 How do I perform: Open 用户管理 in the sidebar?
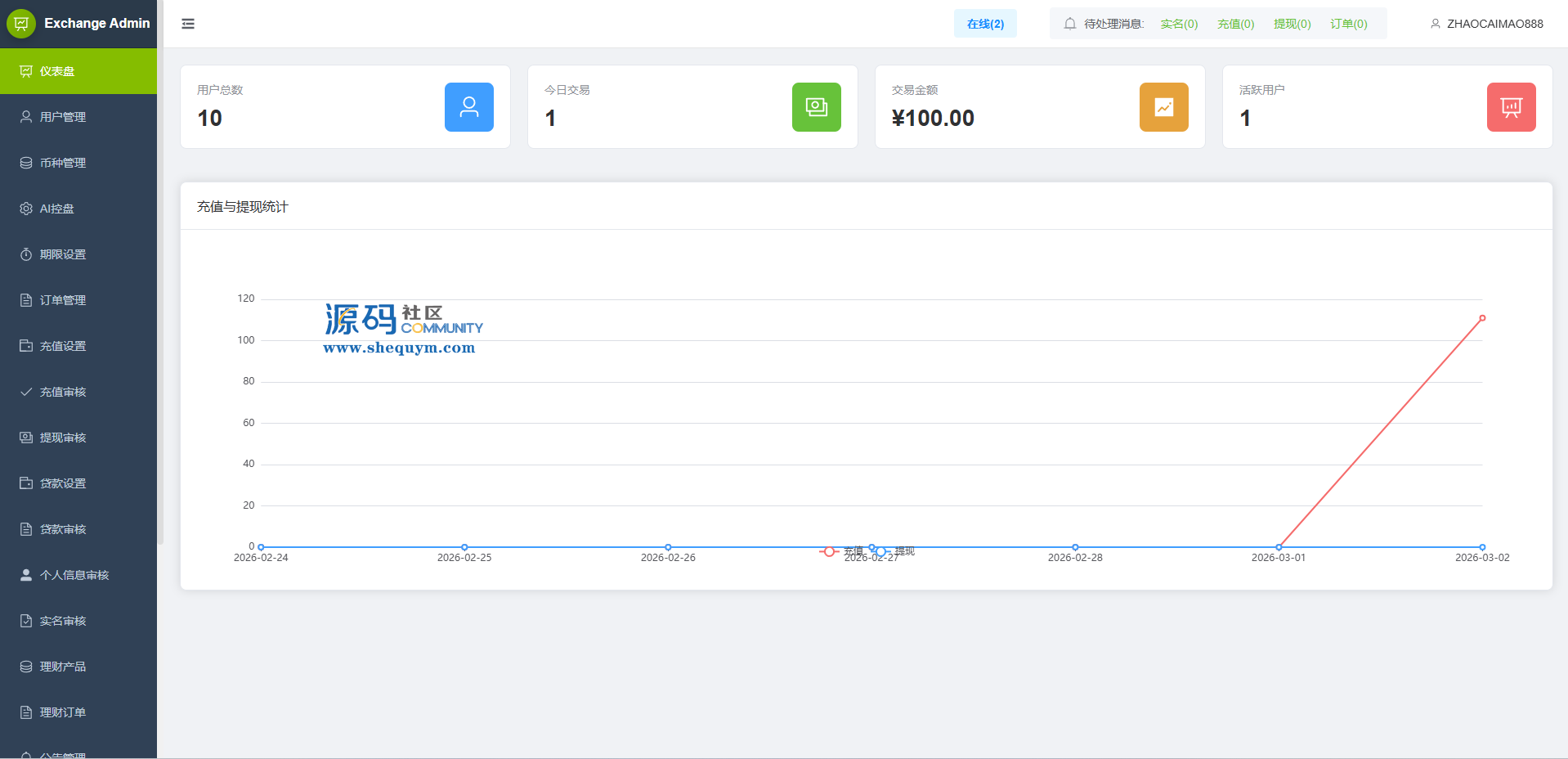tap(63, 117)
